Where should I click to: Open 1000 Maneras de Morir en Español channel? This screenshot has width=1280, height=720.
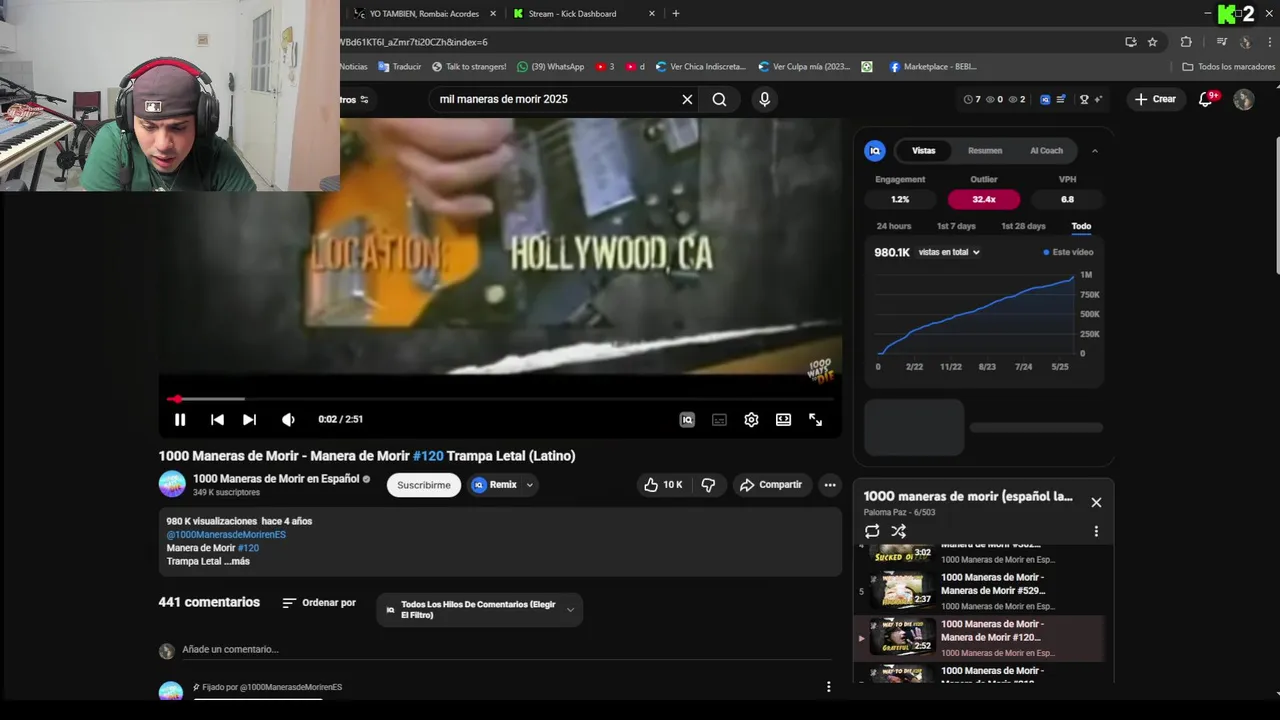pos(276,479)
